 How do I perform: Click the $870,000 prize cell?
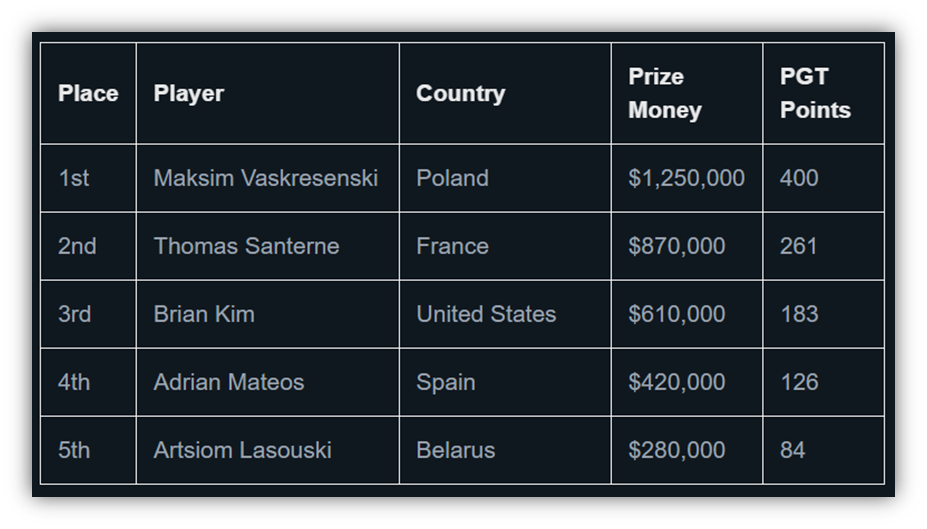click(687, 246)
